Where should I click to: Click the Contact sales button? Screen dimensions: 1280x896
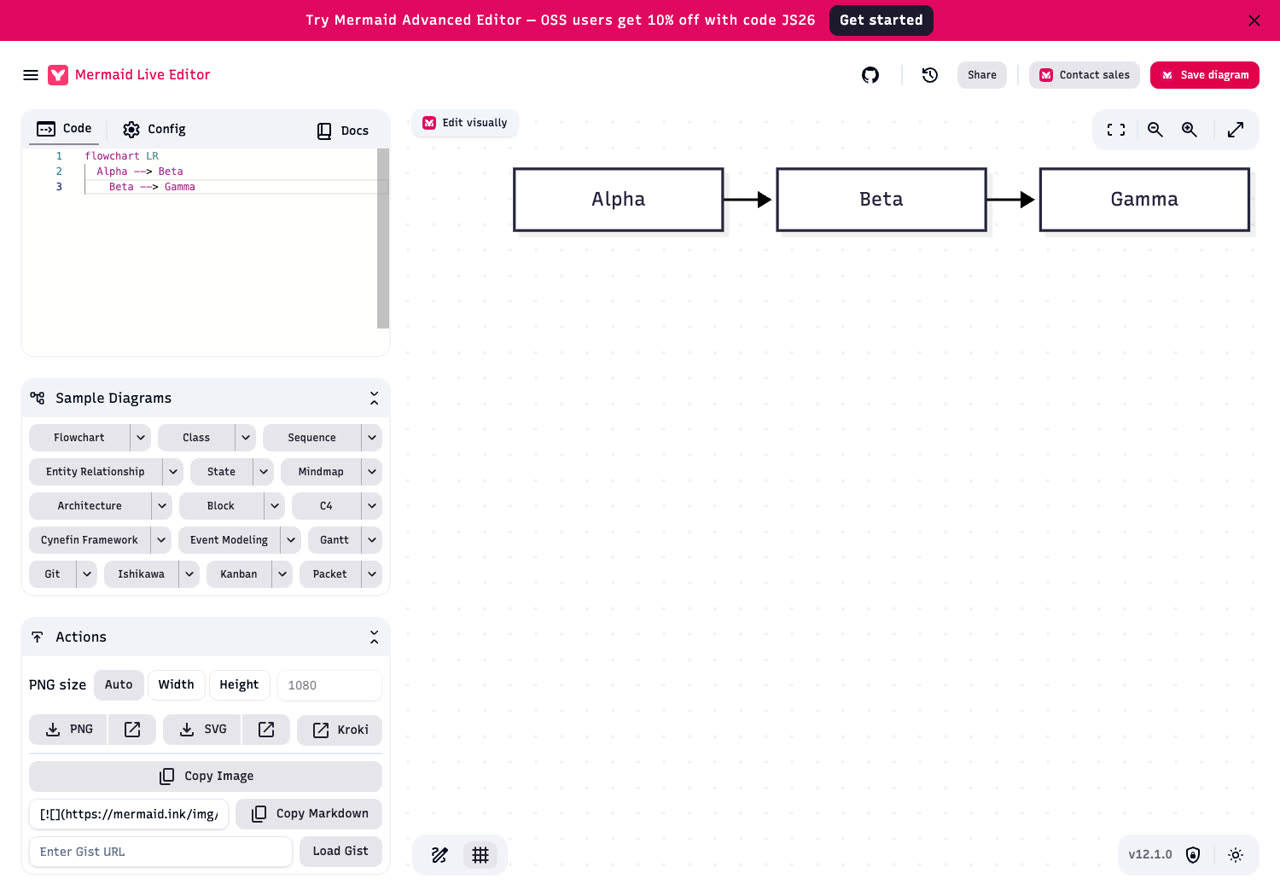point(1085,75)
